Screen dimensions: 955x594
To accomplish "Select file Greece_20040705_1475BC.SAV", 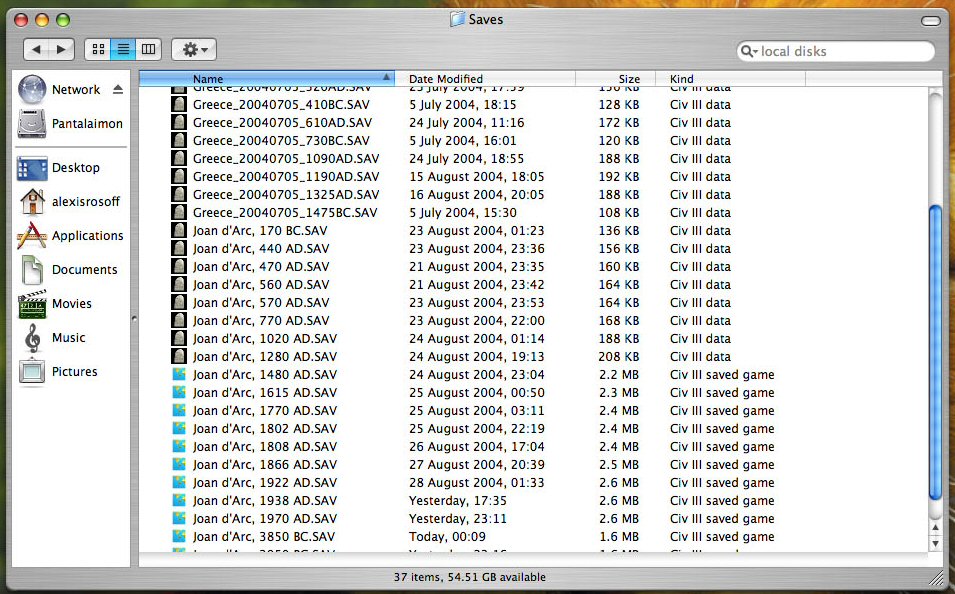I will click(285, 213).
